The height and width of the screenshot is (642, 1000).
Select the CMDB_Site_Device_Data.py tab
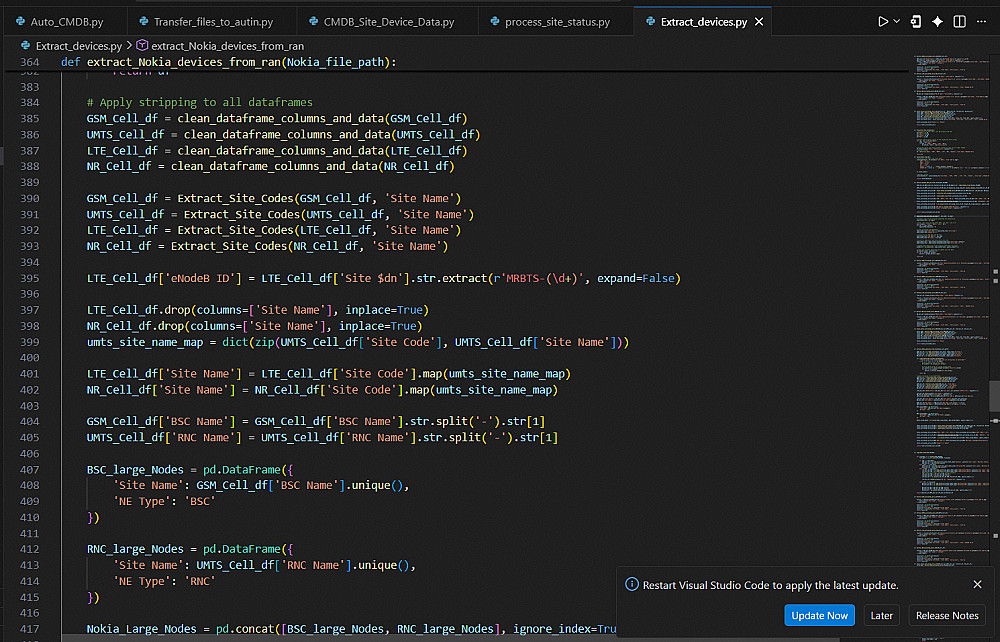click(x=381, y=22)
